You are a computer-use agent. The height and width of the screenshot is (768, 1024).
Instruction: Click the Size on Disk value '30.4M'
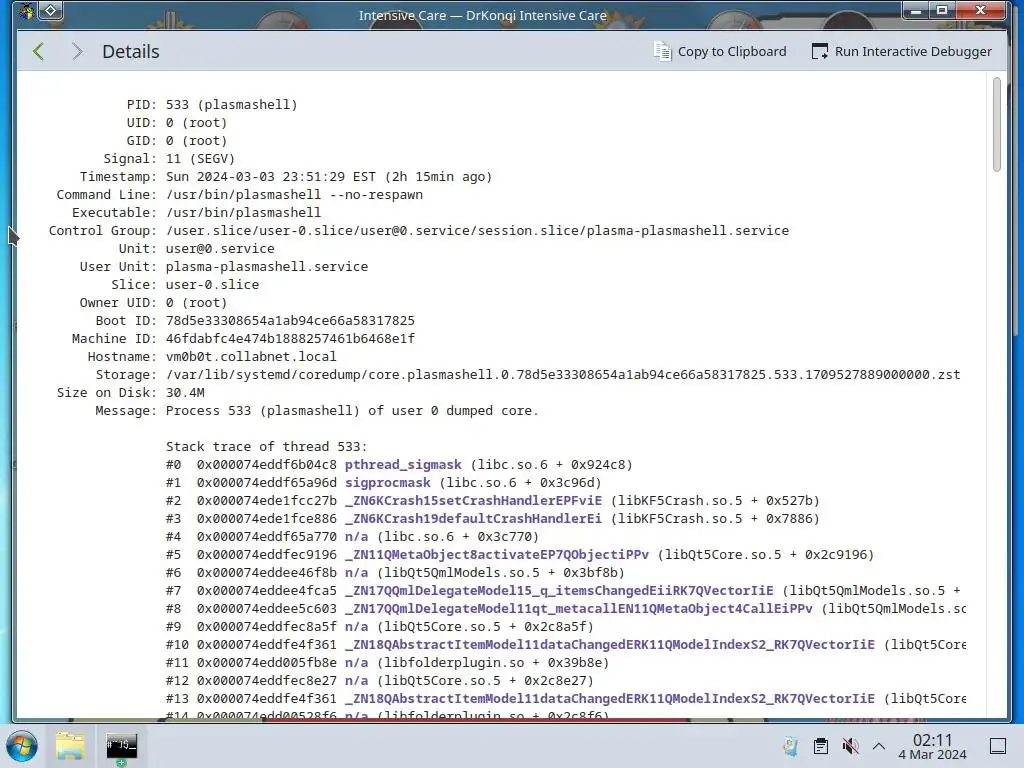185,392
